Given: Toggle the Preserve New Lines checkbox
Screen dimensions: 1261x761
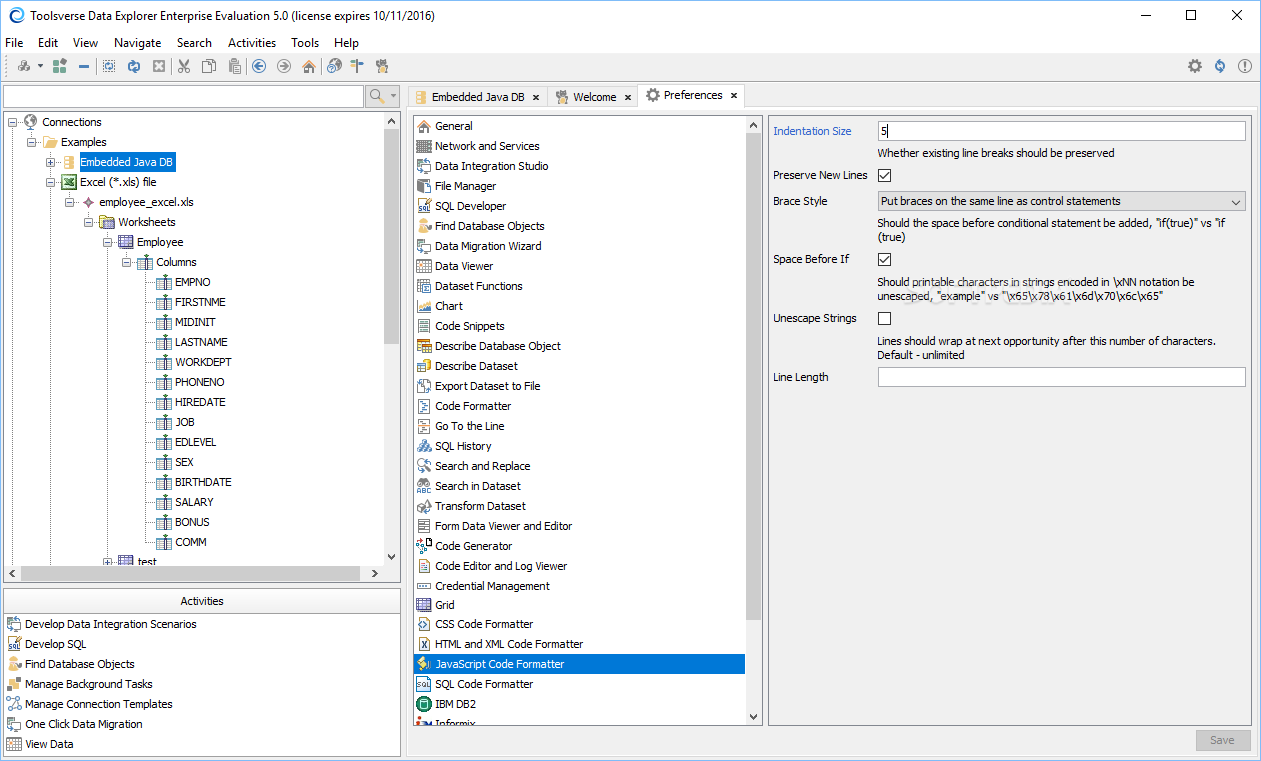Looking at the screenshot, I should [885, 176].
